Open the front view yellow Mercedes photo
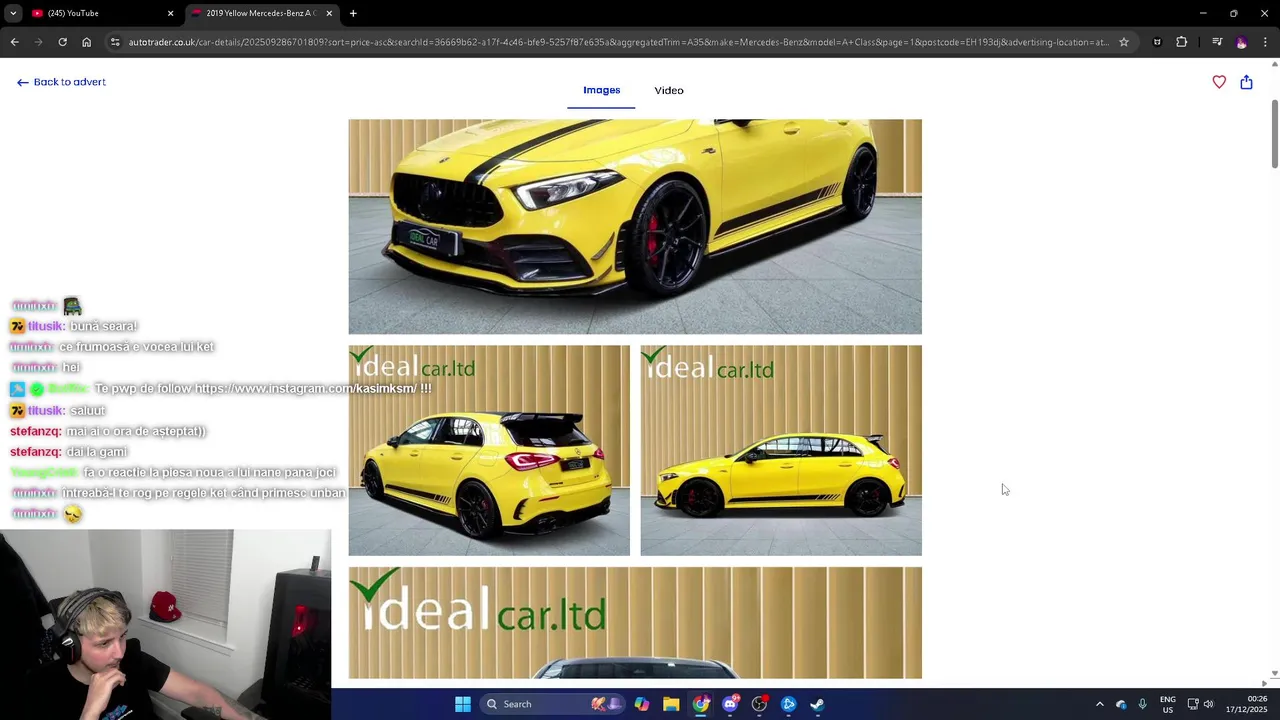This screenshot has height=720, width=1280. 635,226
